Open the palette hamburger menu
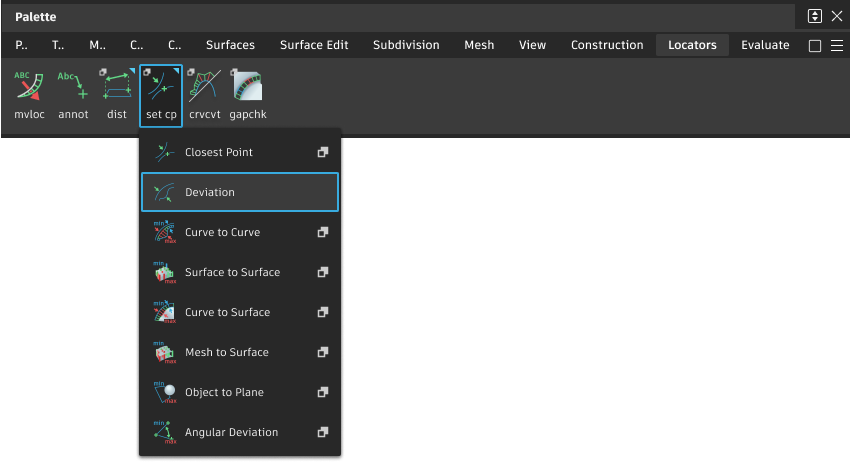The image size is (850, 470). click(x=837, y=46)
